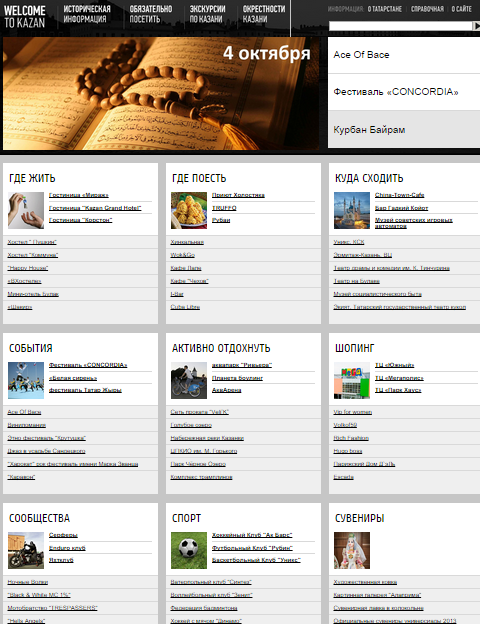
Task: Select the Курбан Байрам event tab
Action: coord(404,129)
